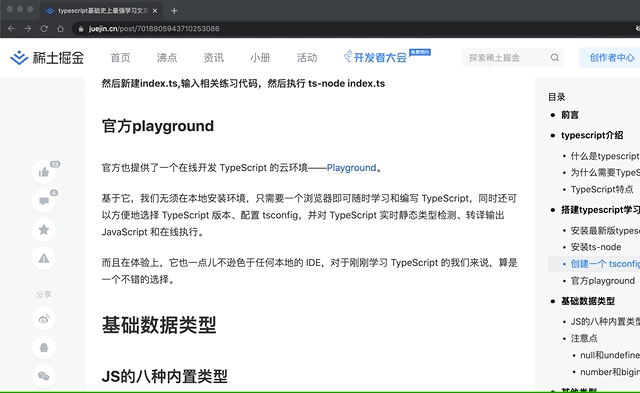Jump to 什么是typescript contents entry
Screen dimensions: 640x393
[x=605, y=156]
